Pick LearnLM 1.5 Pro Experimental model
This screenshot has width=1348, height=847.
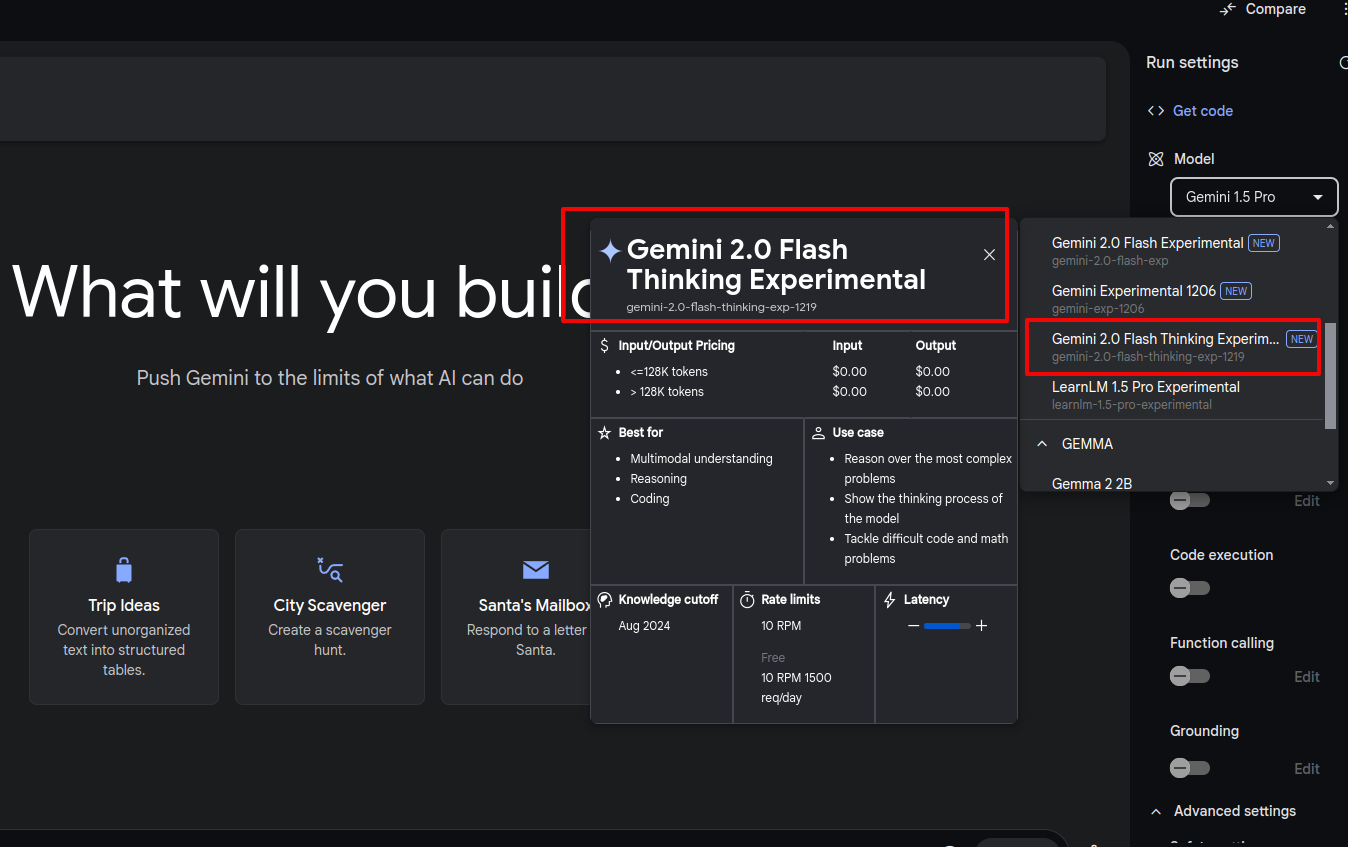[1171, 395]
